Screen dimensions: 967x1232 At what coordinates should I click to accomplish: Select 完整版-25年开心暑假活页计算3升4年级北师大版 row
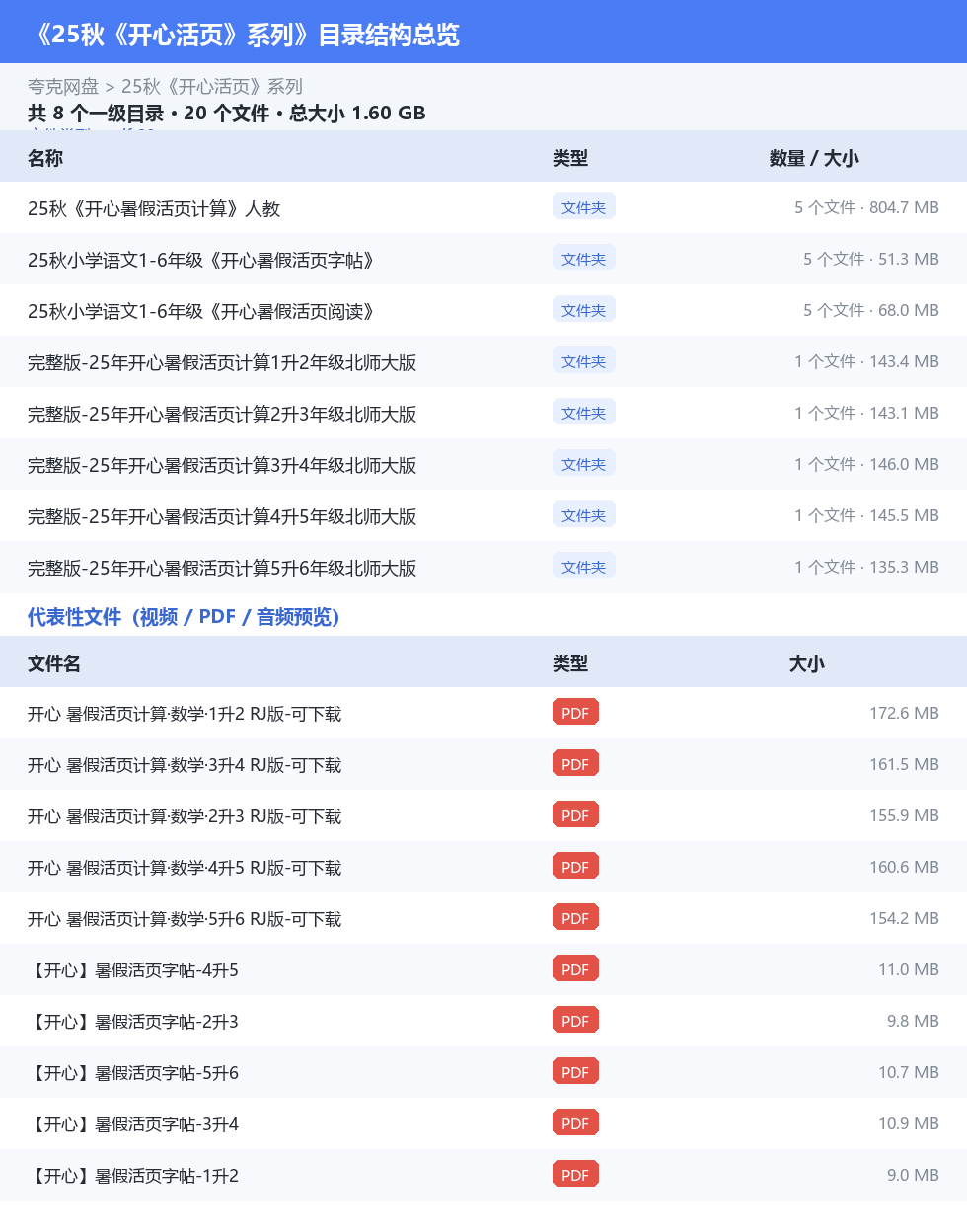pos(483,464)
